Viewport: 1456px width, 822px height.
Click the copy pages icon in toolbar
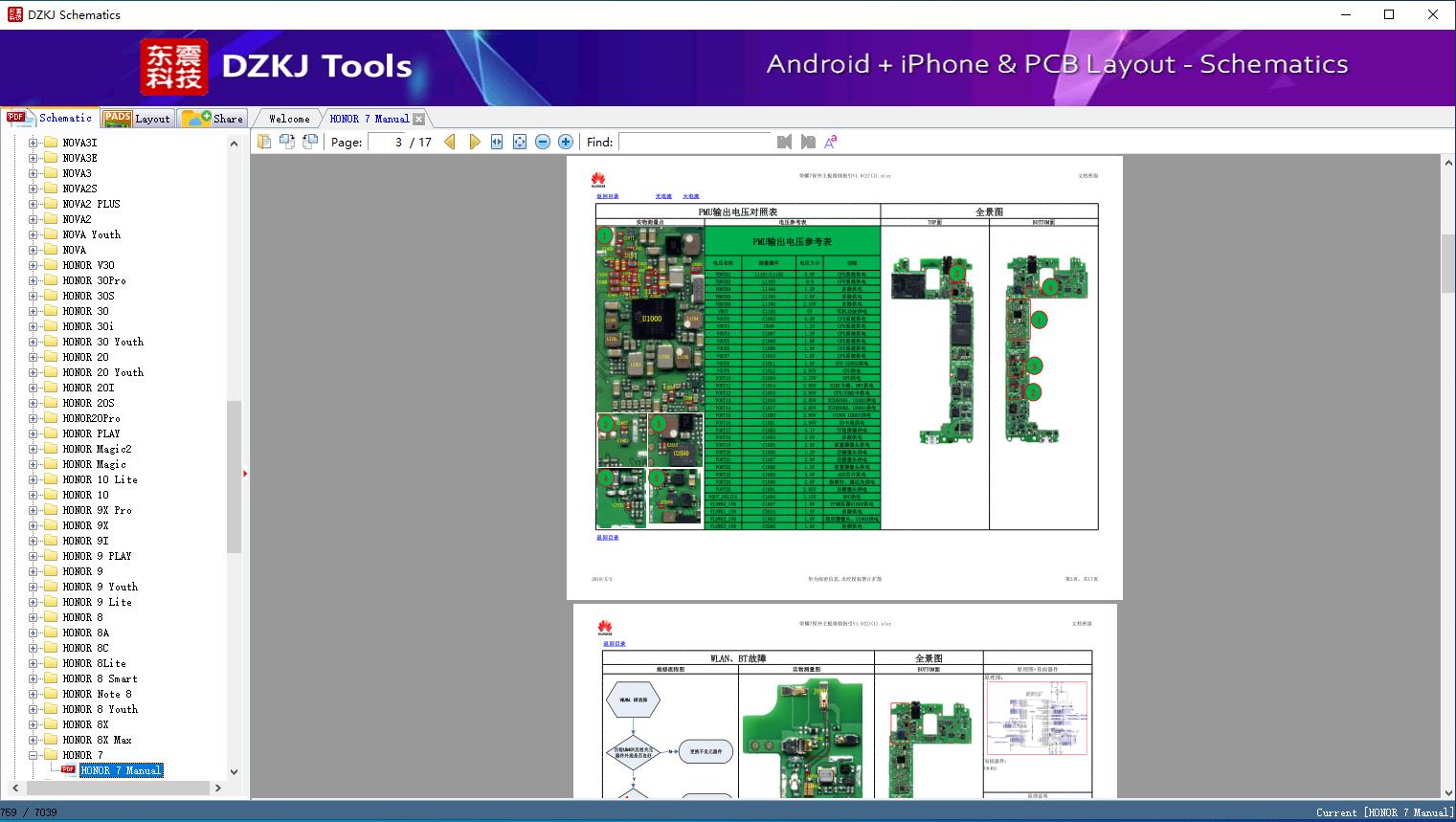coord(264,142)
